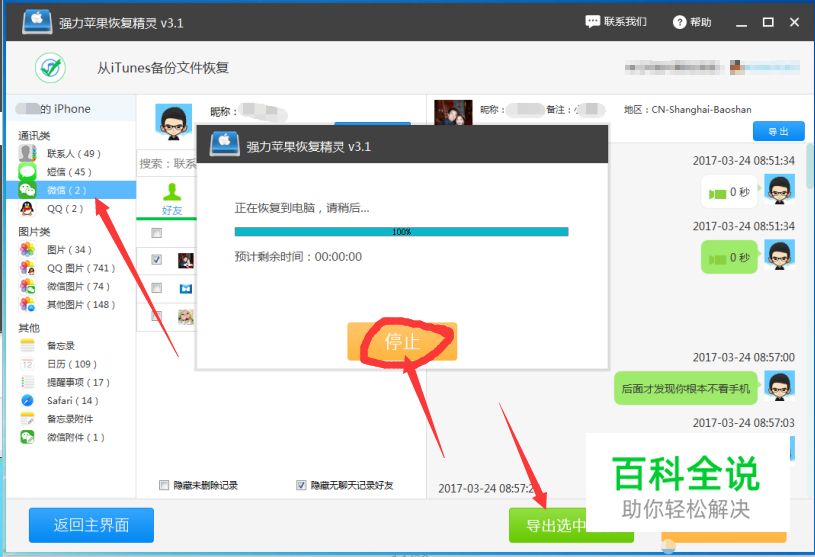Screen dimensions: 815x557
Task: Check the last friend row checkbox
Action: pyautogui.click(x=156, y=316)
